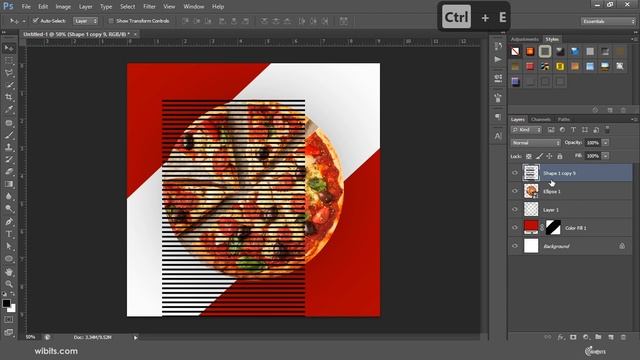Click the Opacity value field
Image resolution: width=640 pixels, height=360 pixels.
[592, 143]
